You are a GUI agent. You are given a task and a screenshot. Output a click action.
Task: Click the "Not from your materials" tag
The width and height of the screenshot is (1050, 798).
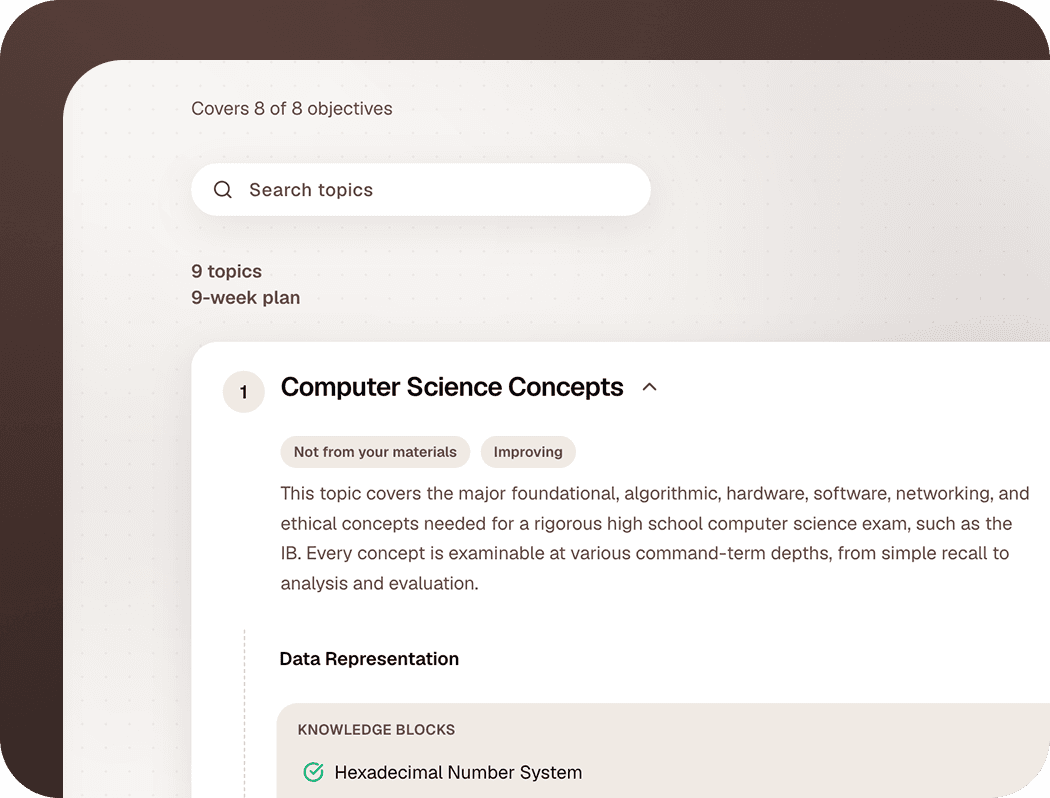(375, 452)
